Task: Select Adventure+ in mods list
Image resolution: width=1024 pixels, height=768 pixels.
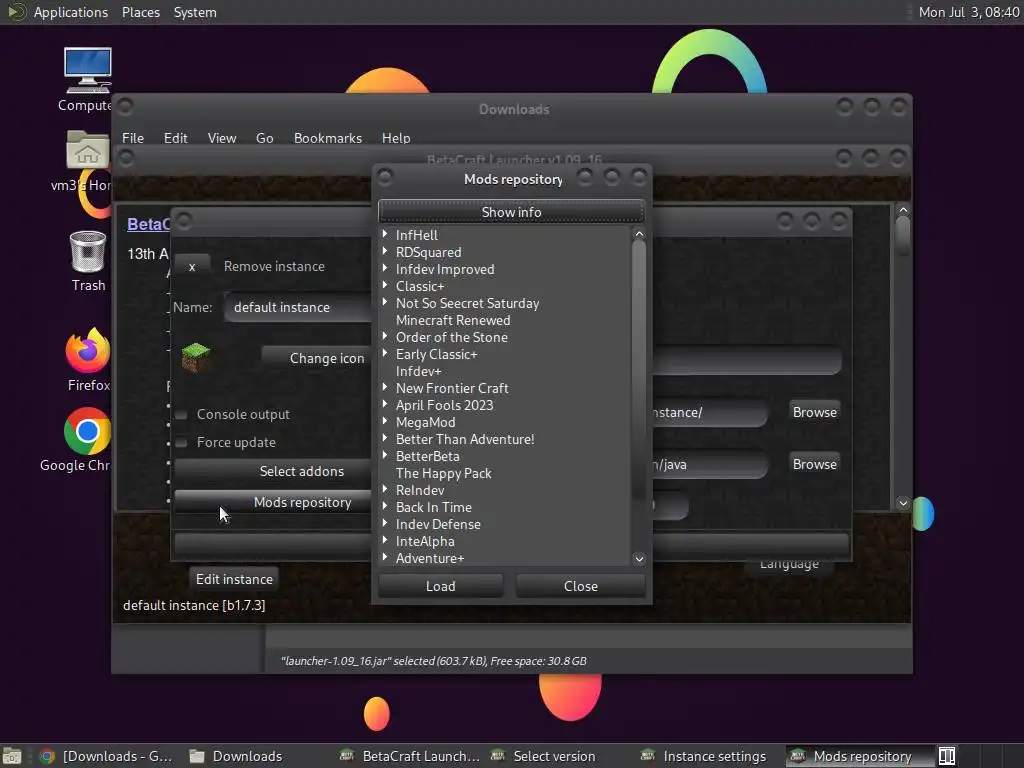Action: 430,558
